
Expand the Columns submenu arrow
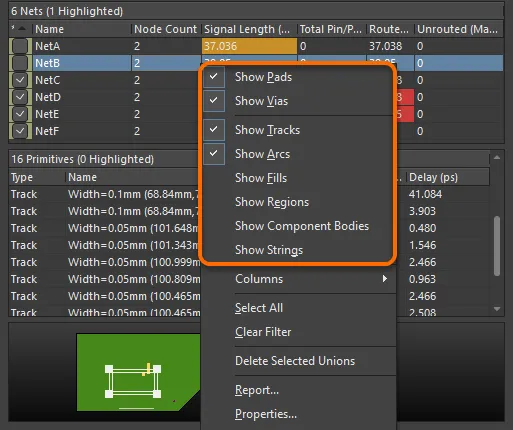385,279
